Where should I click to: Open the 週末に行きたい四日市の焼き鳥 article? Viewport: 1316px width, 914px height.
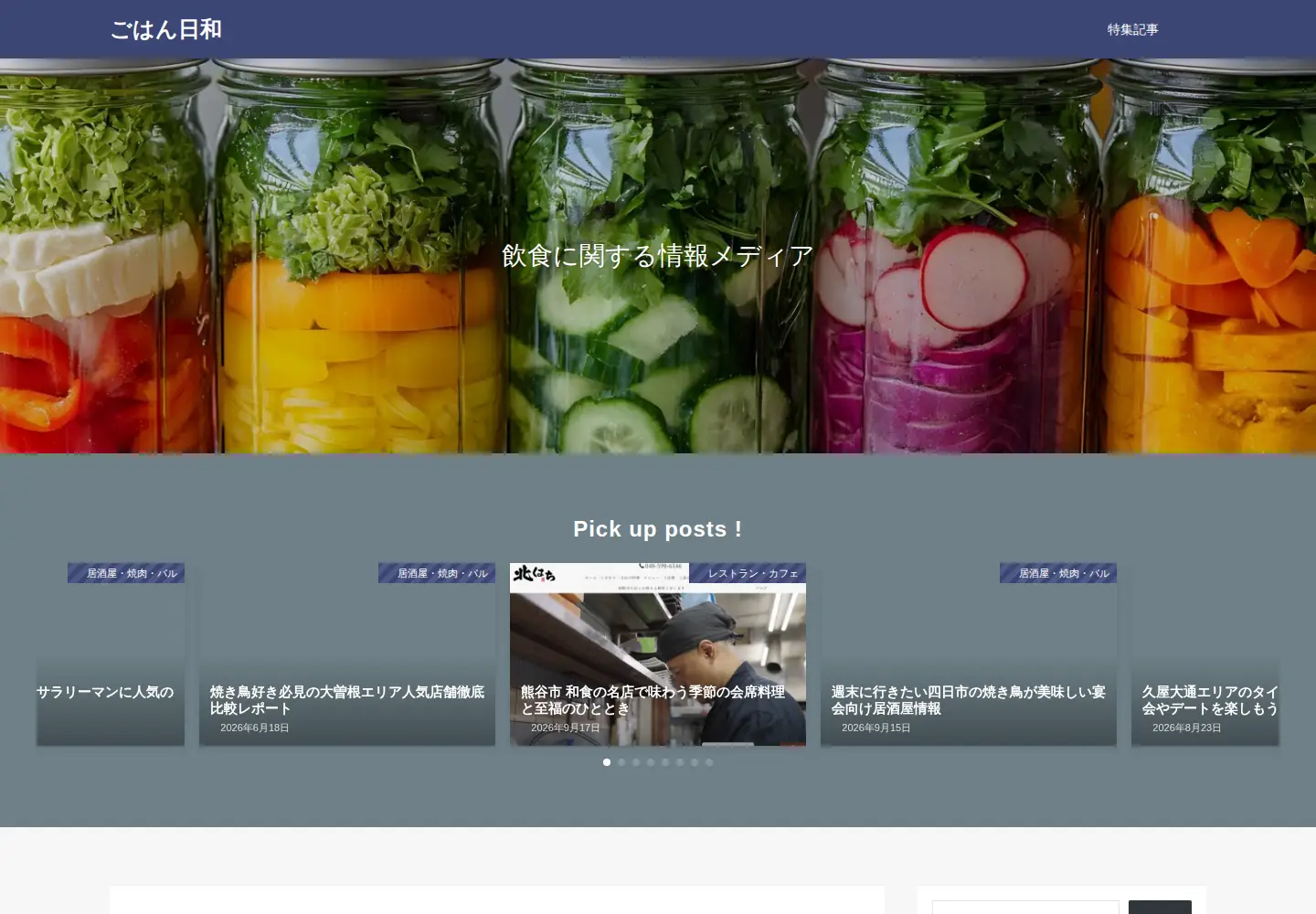tap(969, 654)
